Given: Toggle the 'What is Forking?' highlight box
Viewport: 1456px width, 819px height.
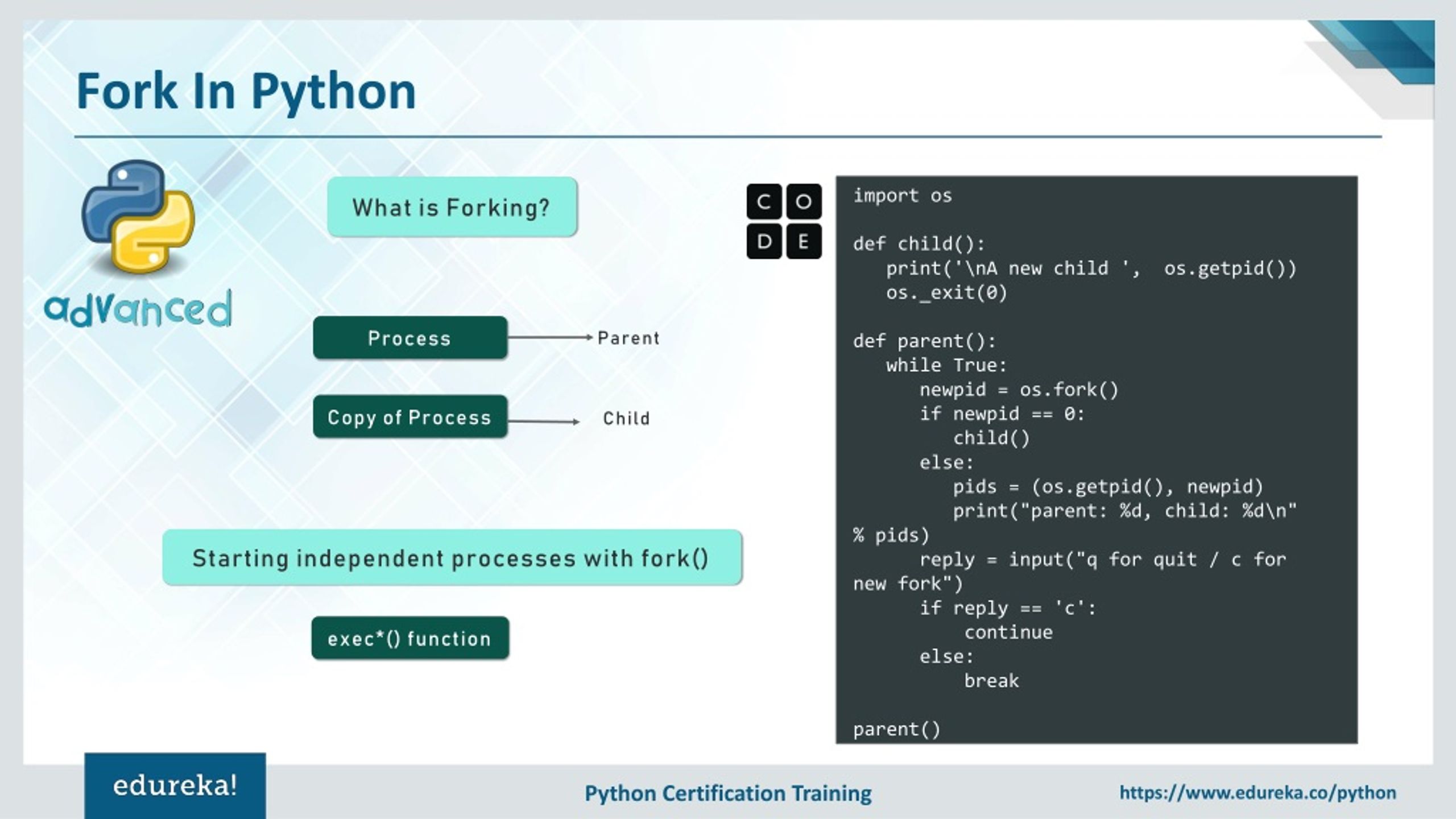Looking at the screenshot, I should click(x=452, y=208).
